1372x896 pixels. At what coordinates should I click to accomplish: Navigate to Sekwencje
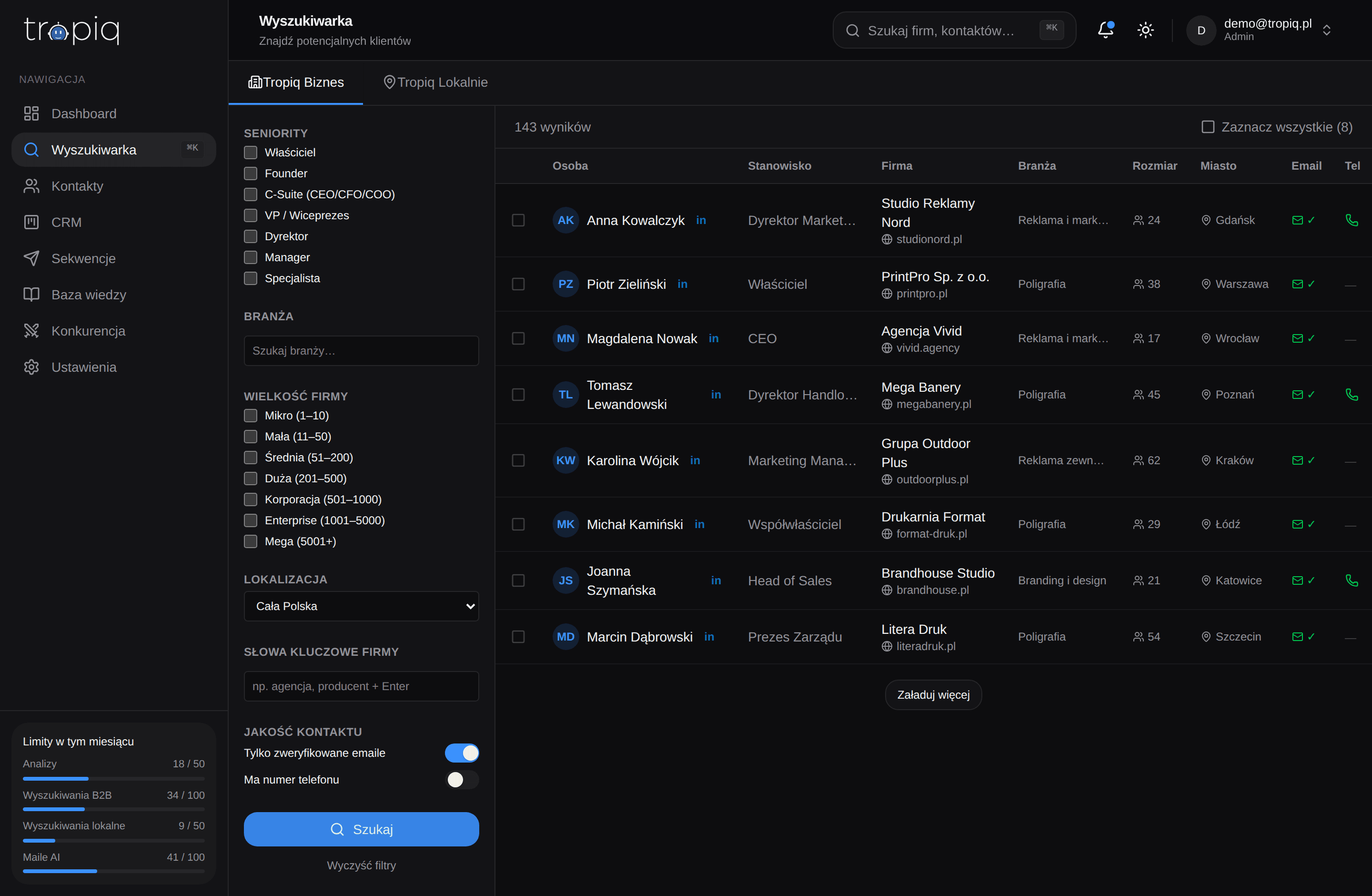pos(113,259)
